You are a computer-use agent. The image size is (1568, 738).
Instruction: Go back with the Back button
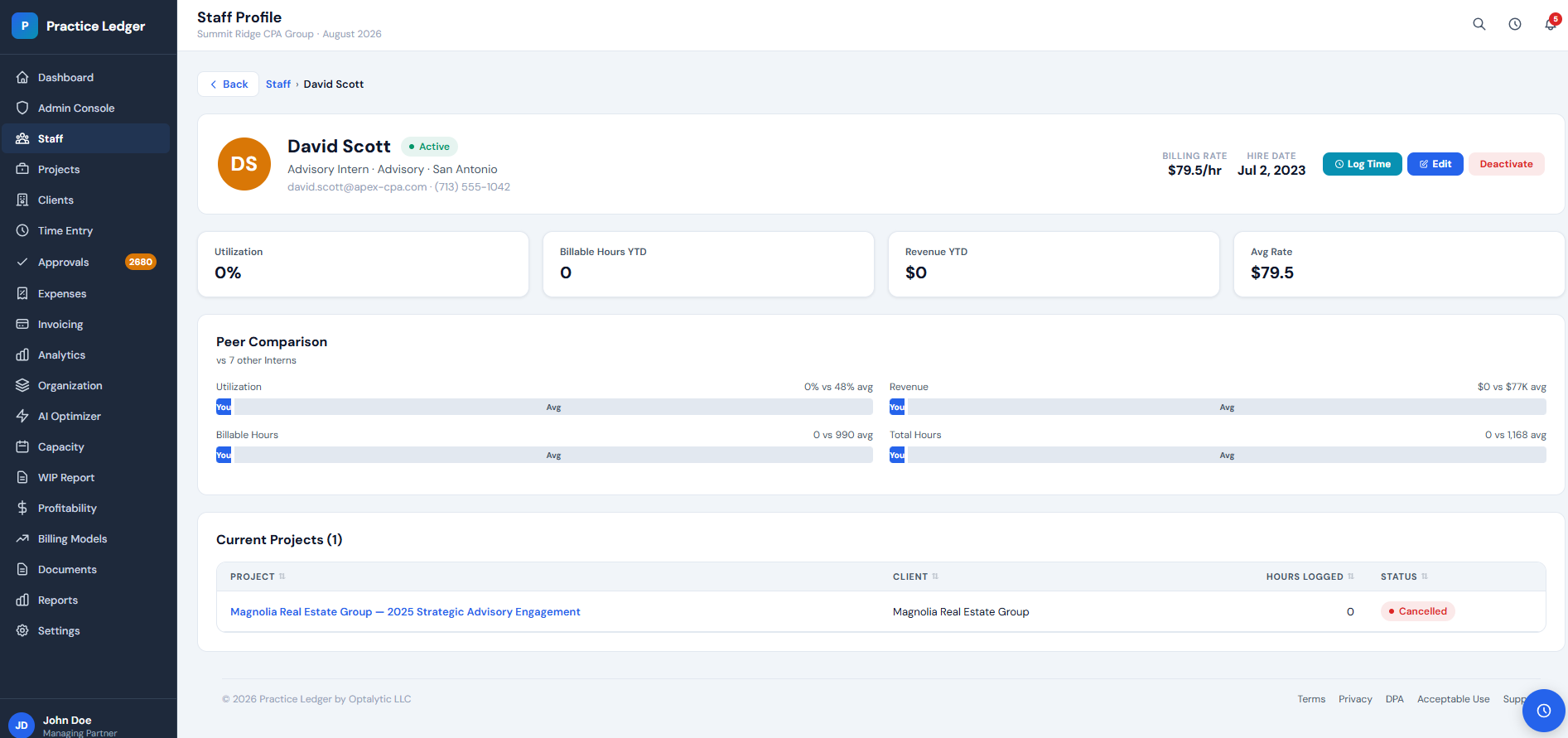tap(229, 84)
